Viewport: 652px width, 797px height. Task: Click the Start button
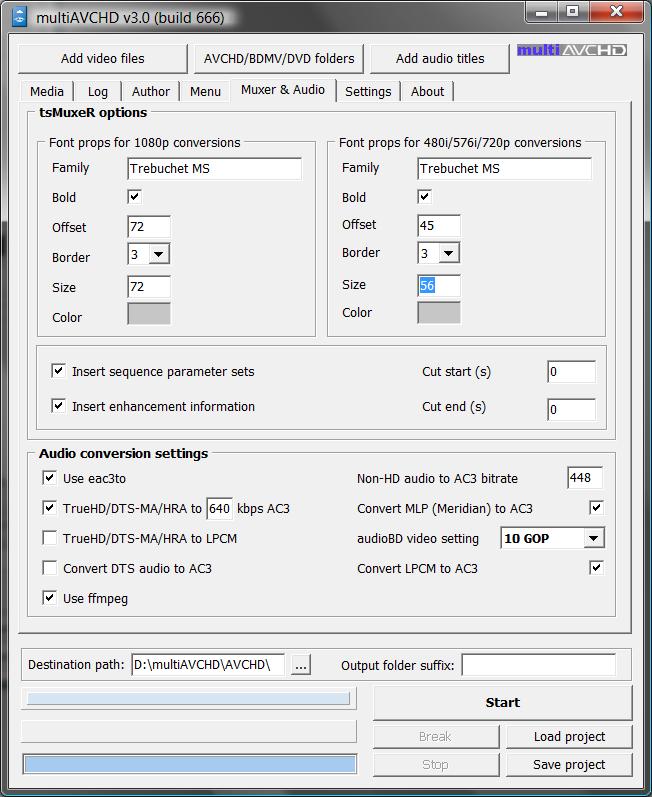(x=503, y=703)
